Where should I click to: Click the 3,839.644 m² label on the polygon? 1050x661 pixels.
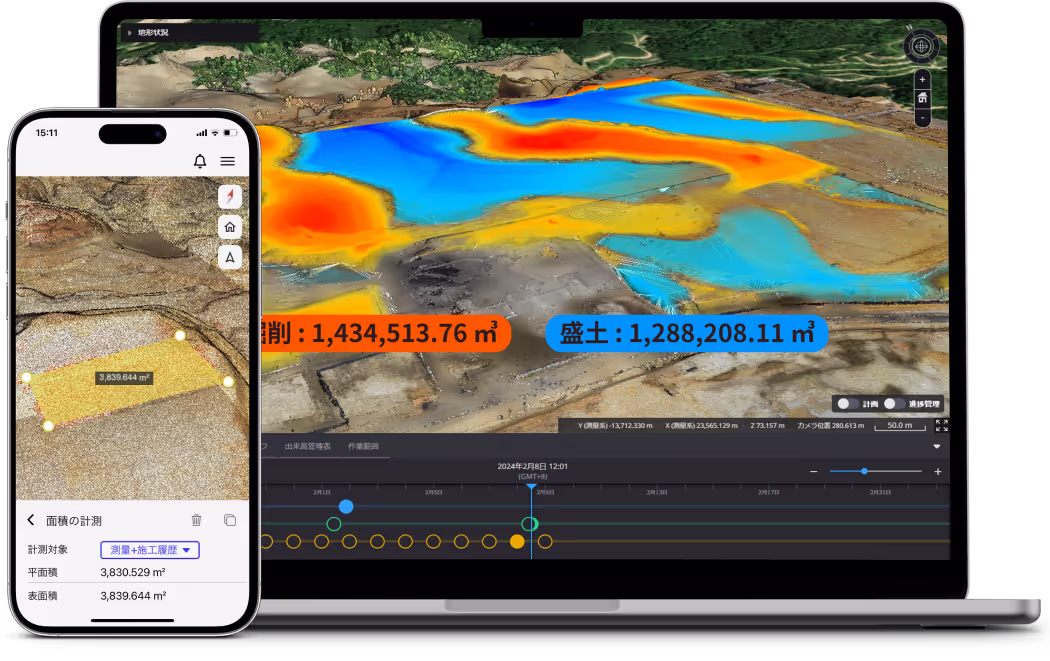[x=124, y=378]
